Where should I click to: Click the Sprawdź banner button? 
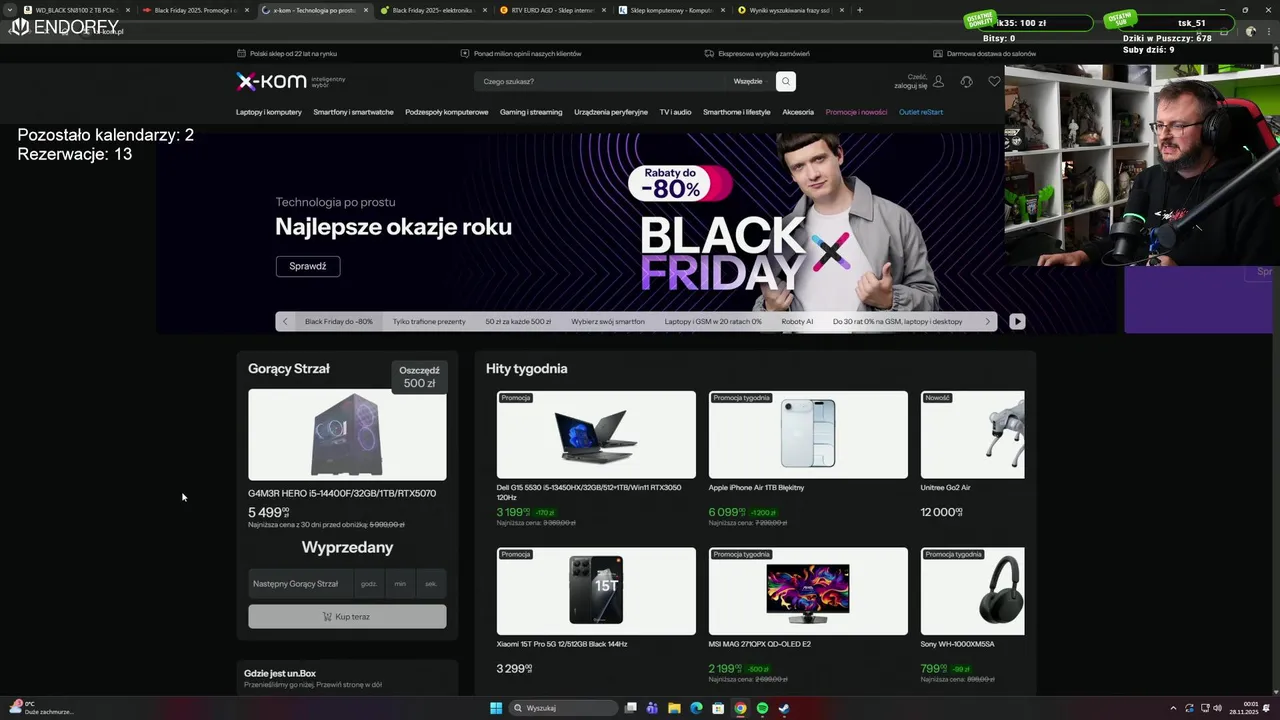(x=308, y=266)
